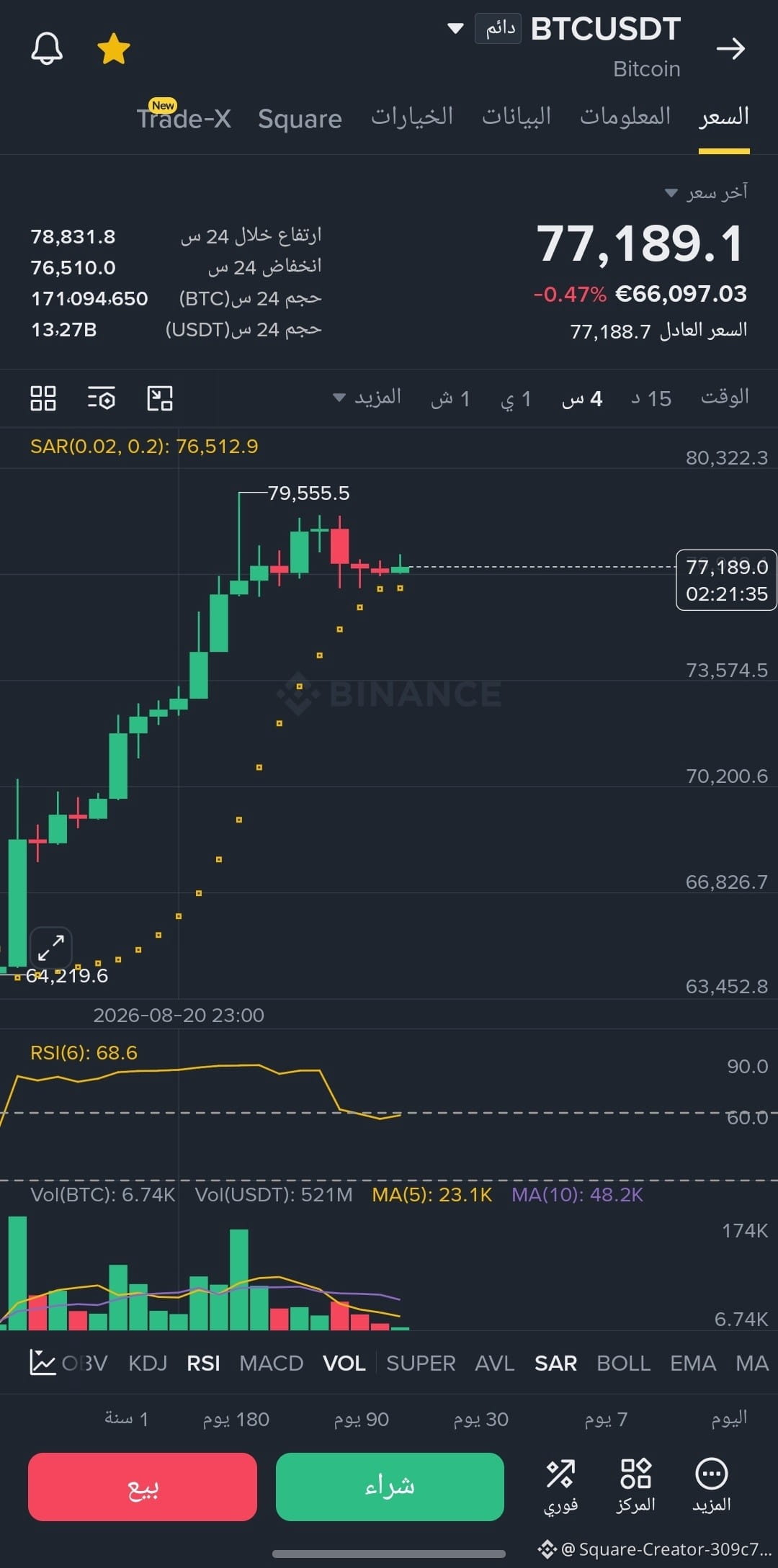Tap the MA(5): 23.1K volume label
Image resolution: width=778 pixels, height=1568 pixels.
432,1195
